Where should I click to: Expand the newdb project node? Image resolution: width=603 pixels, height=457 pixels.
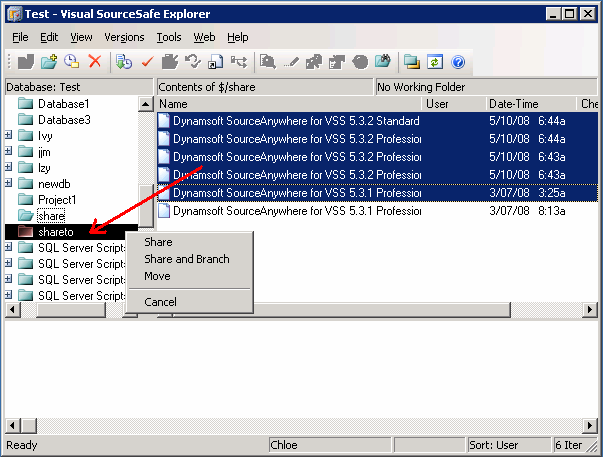click(x=9, y=184)
